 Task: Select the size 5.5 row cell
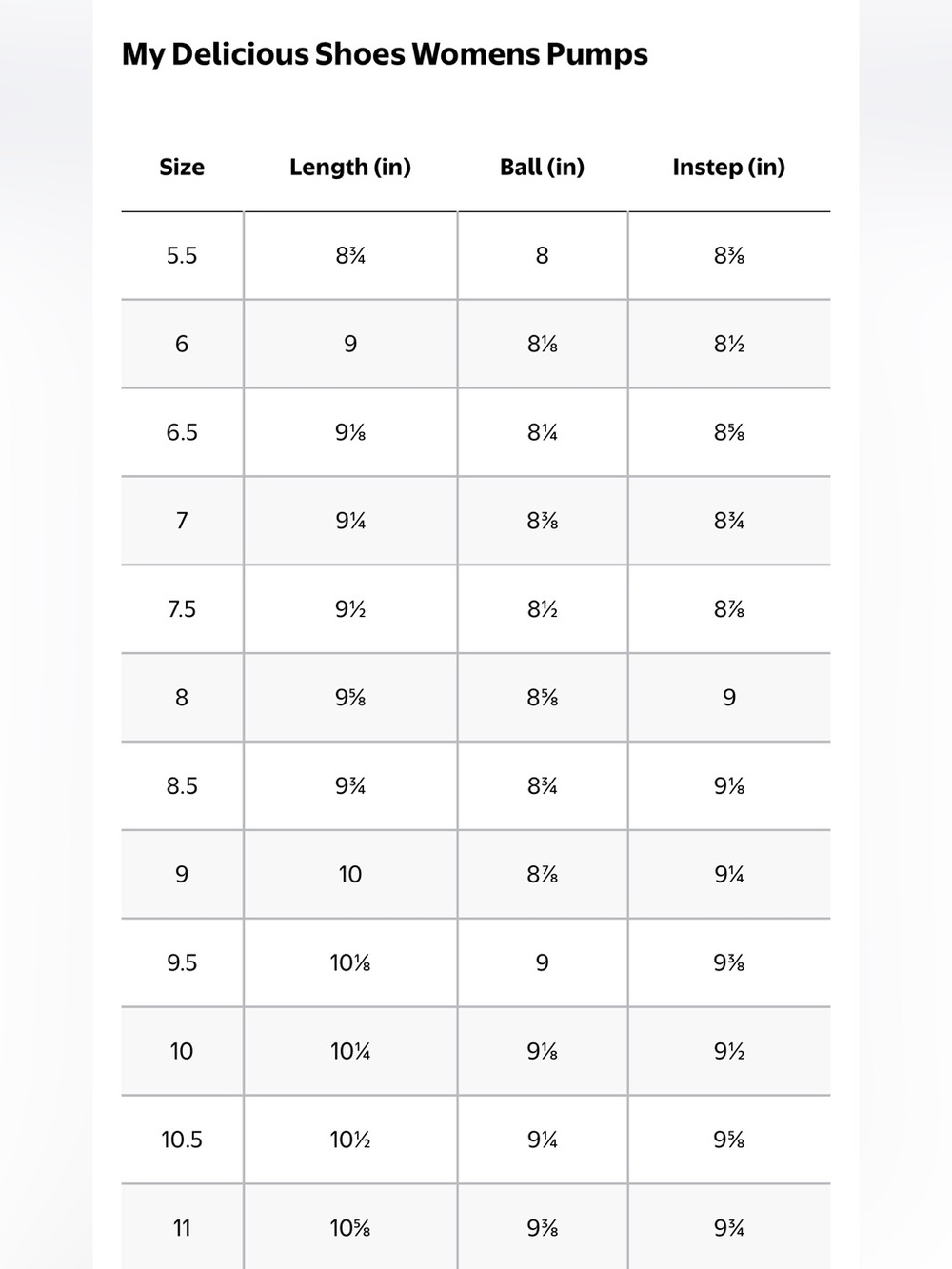click(x=182, y=255)
